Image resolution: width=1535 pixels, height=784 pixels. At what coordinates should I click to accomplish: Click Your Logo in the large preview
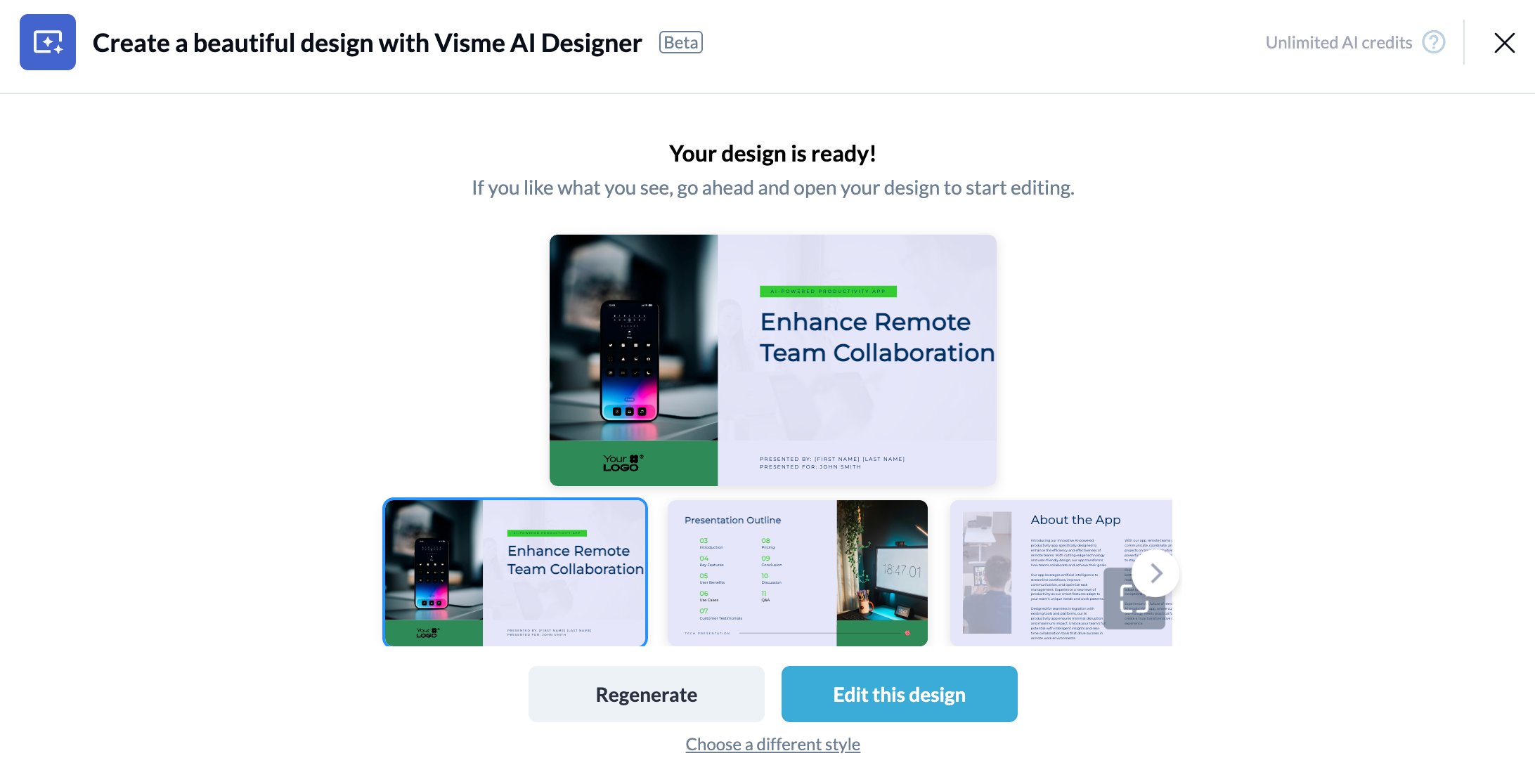pos(623,463)
